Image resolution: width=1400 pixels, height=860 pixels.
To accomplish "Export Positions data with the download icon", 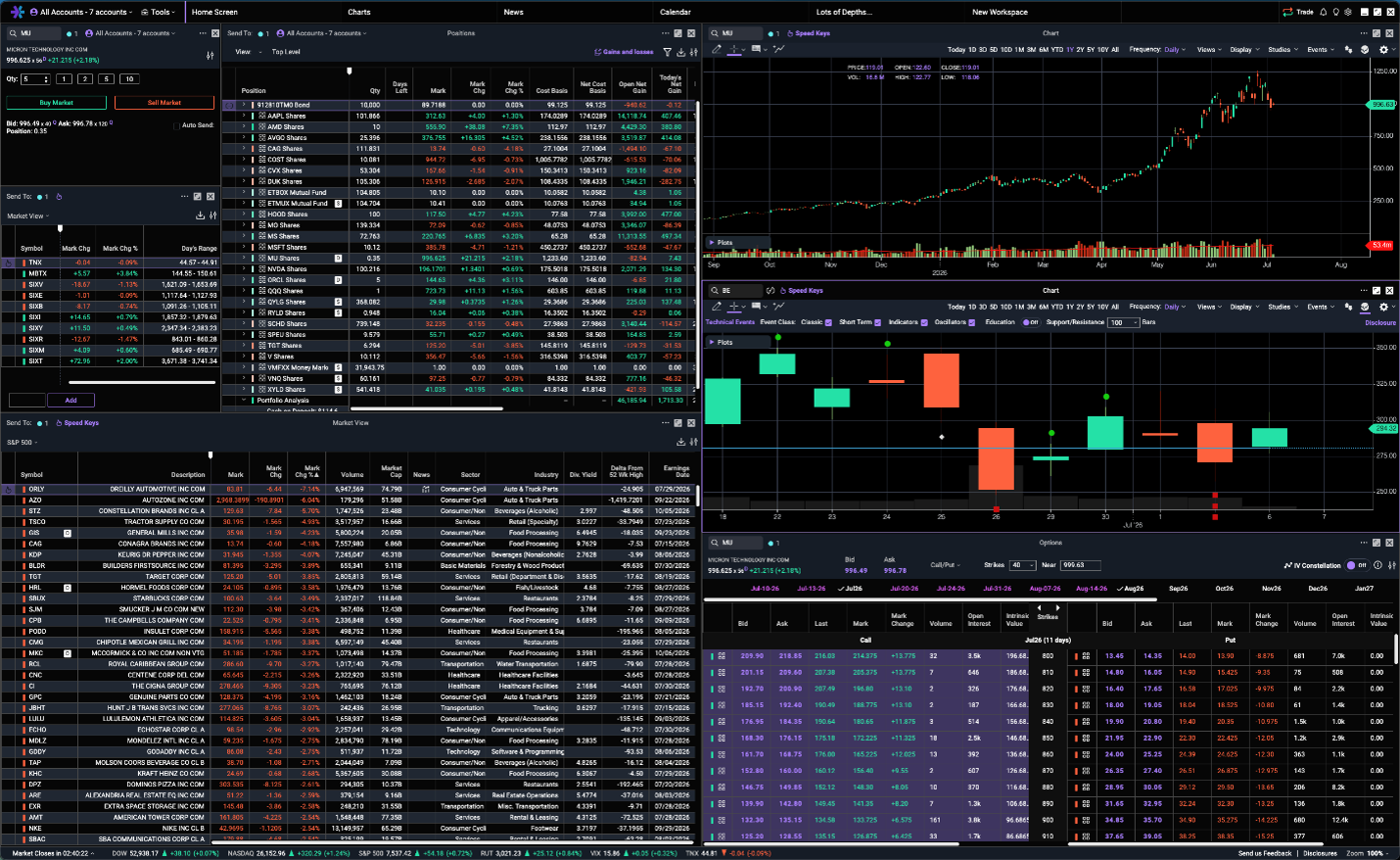I will [x=681, y=52].
